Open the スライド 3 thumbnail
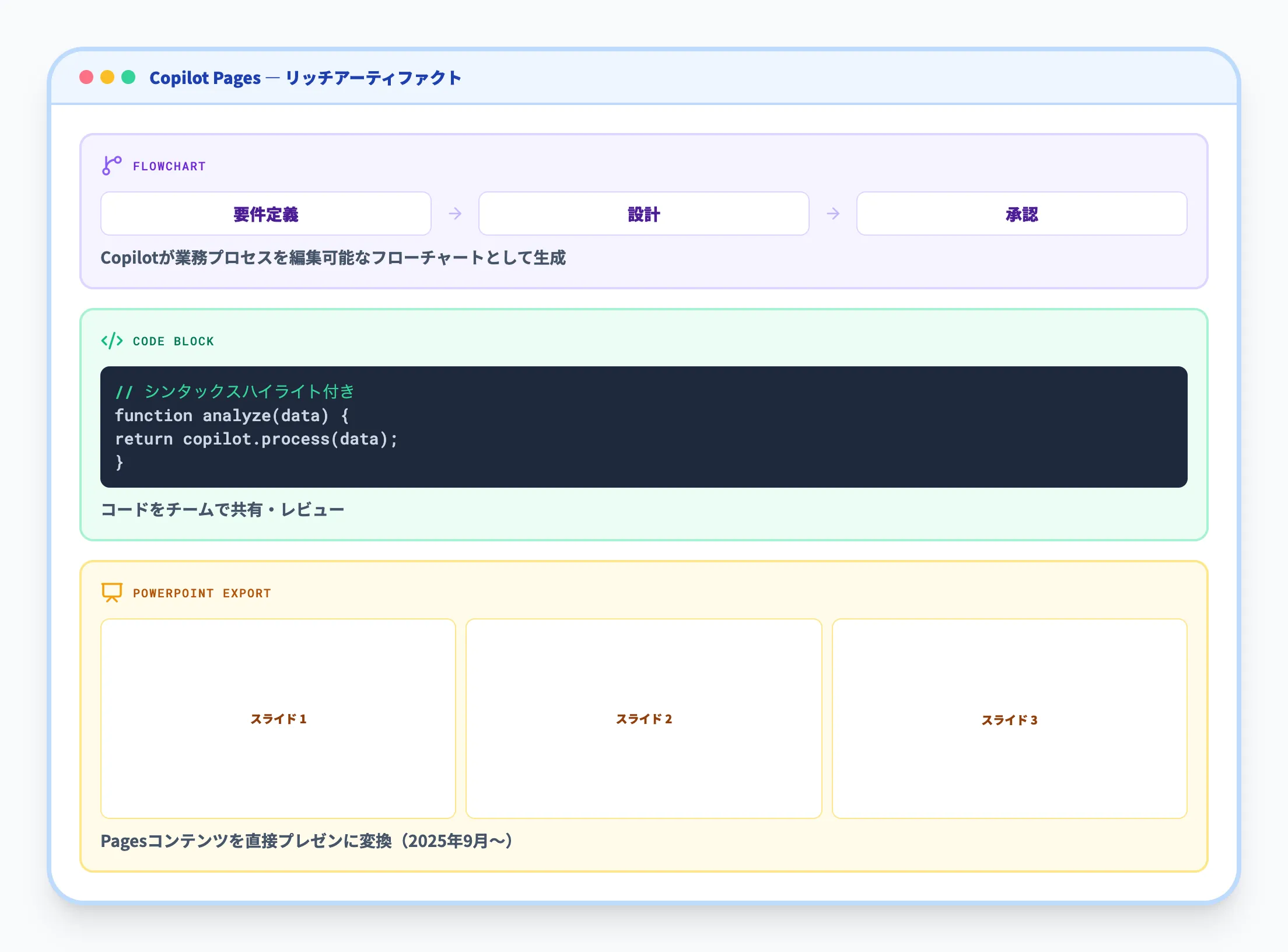Image resolution: width=1288 pixels, height=952 pixels. point(1009,719)
